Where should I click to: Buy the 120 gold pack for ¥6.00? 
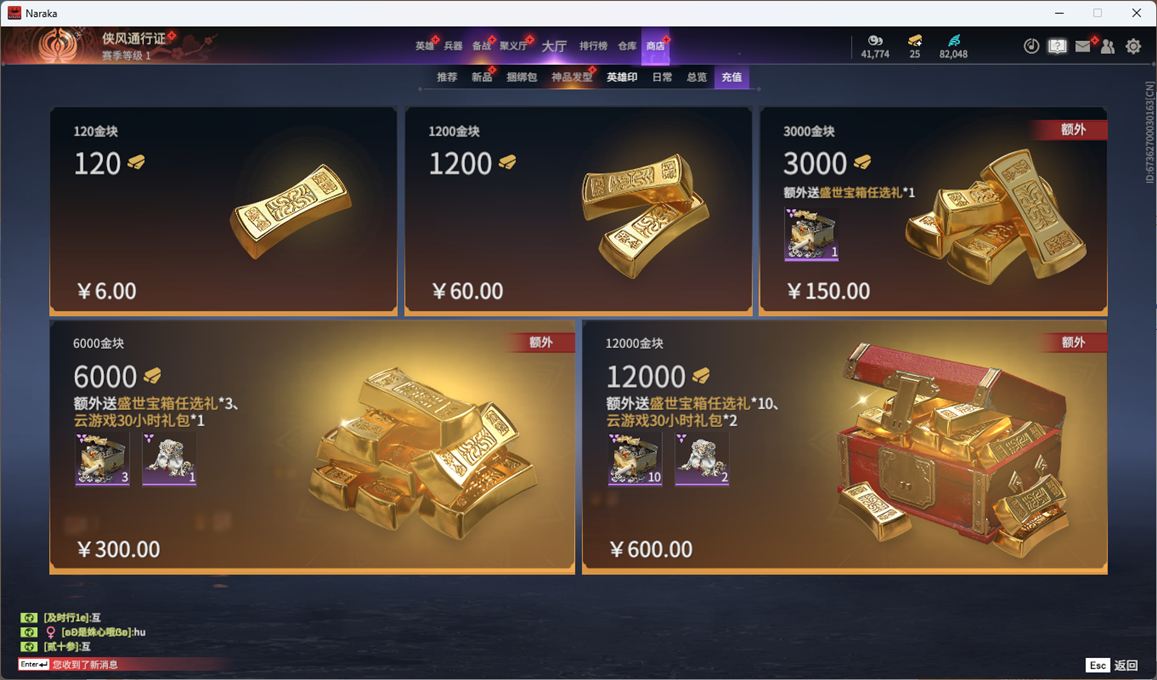223,211
